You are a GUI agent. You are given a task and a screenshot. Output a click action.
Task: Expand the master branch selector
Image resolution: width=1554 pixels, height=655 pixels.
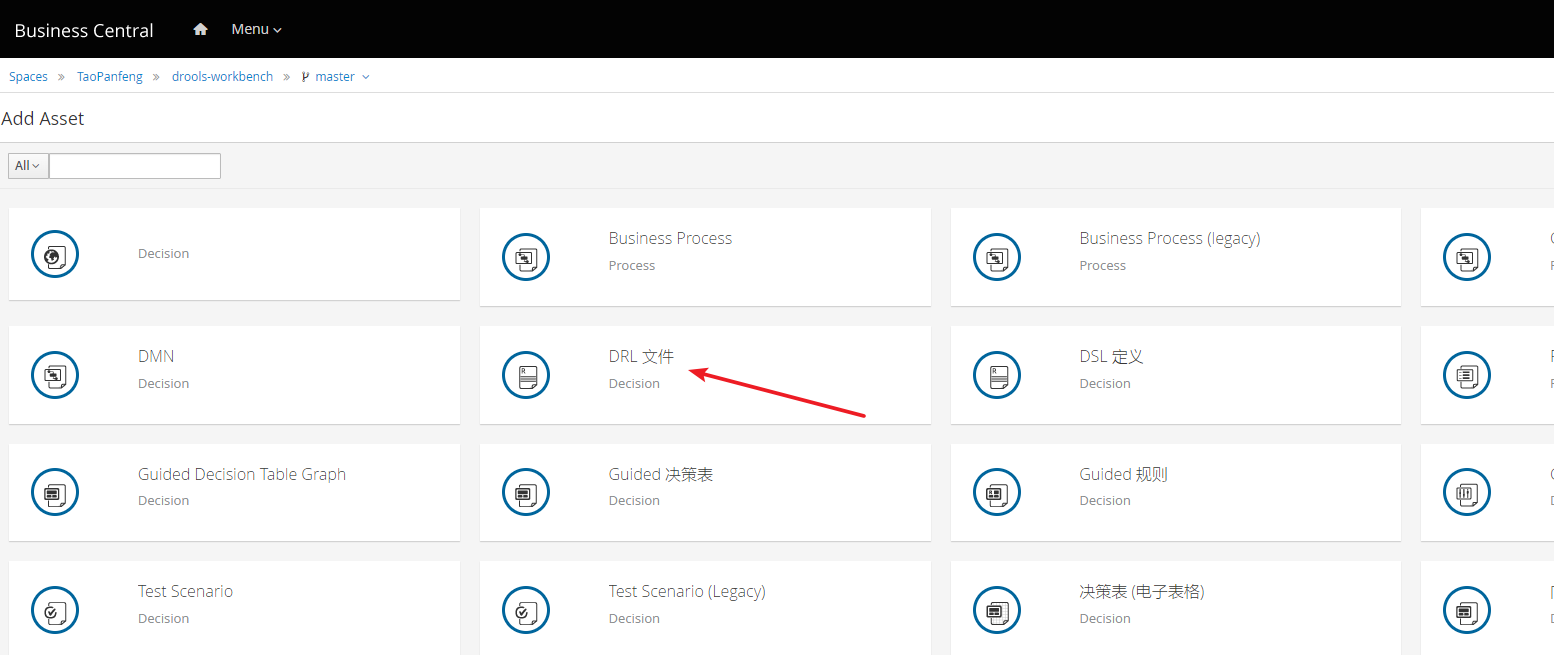[336, 76]
